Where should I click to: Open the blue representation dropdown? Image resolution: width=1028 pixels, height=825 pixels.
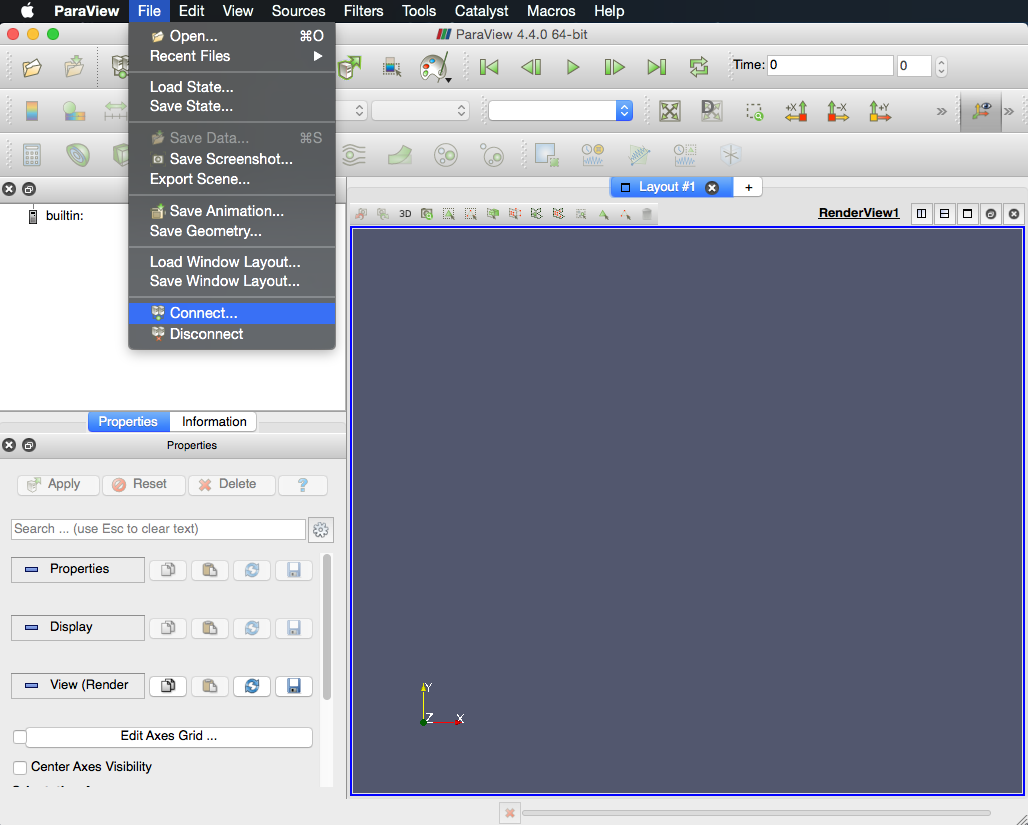[x=560, y=111]
